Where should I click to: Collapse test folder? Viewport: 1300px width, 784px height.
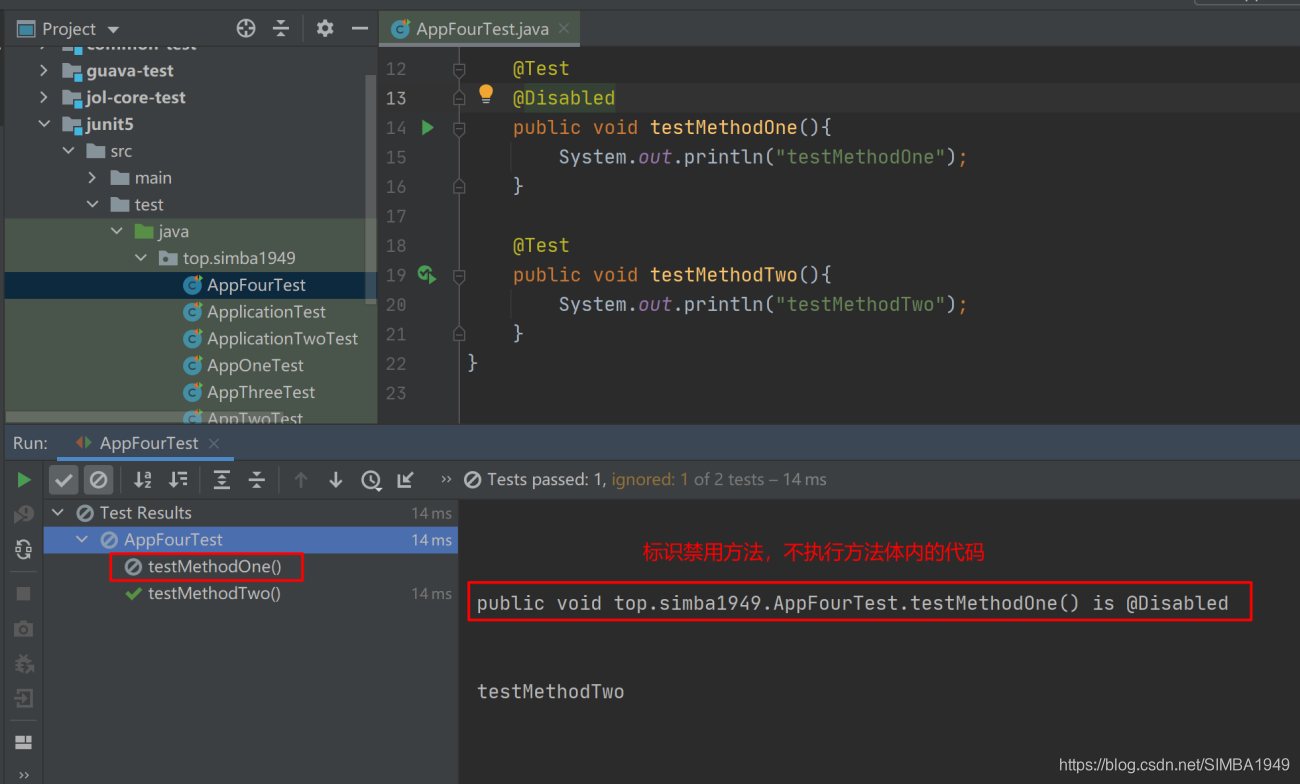(93, 204)
